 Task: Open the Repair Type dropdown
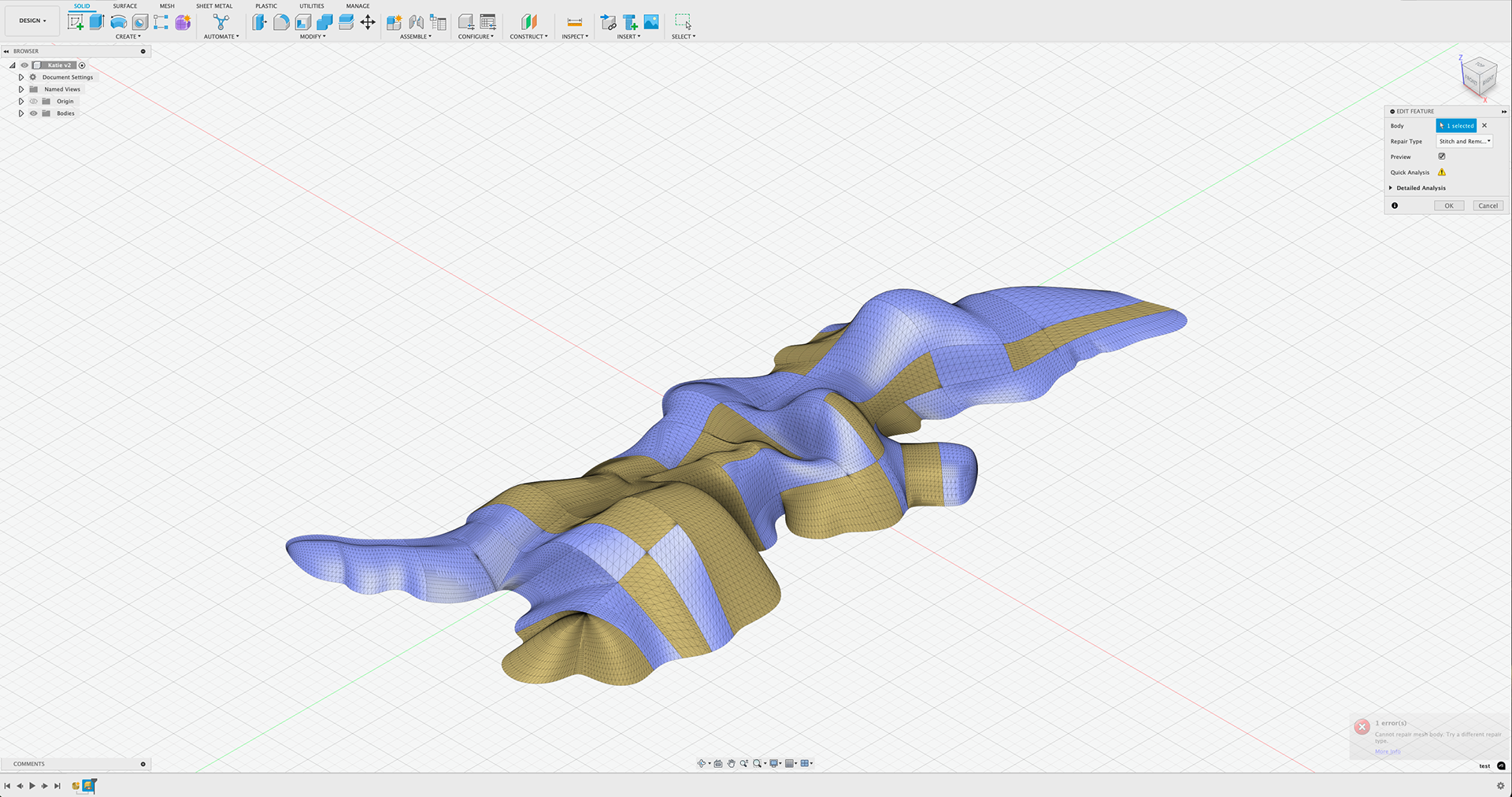[1465, 141]
